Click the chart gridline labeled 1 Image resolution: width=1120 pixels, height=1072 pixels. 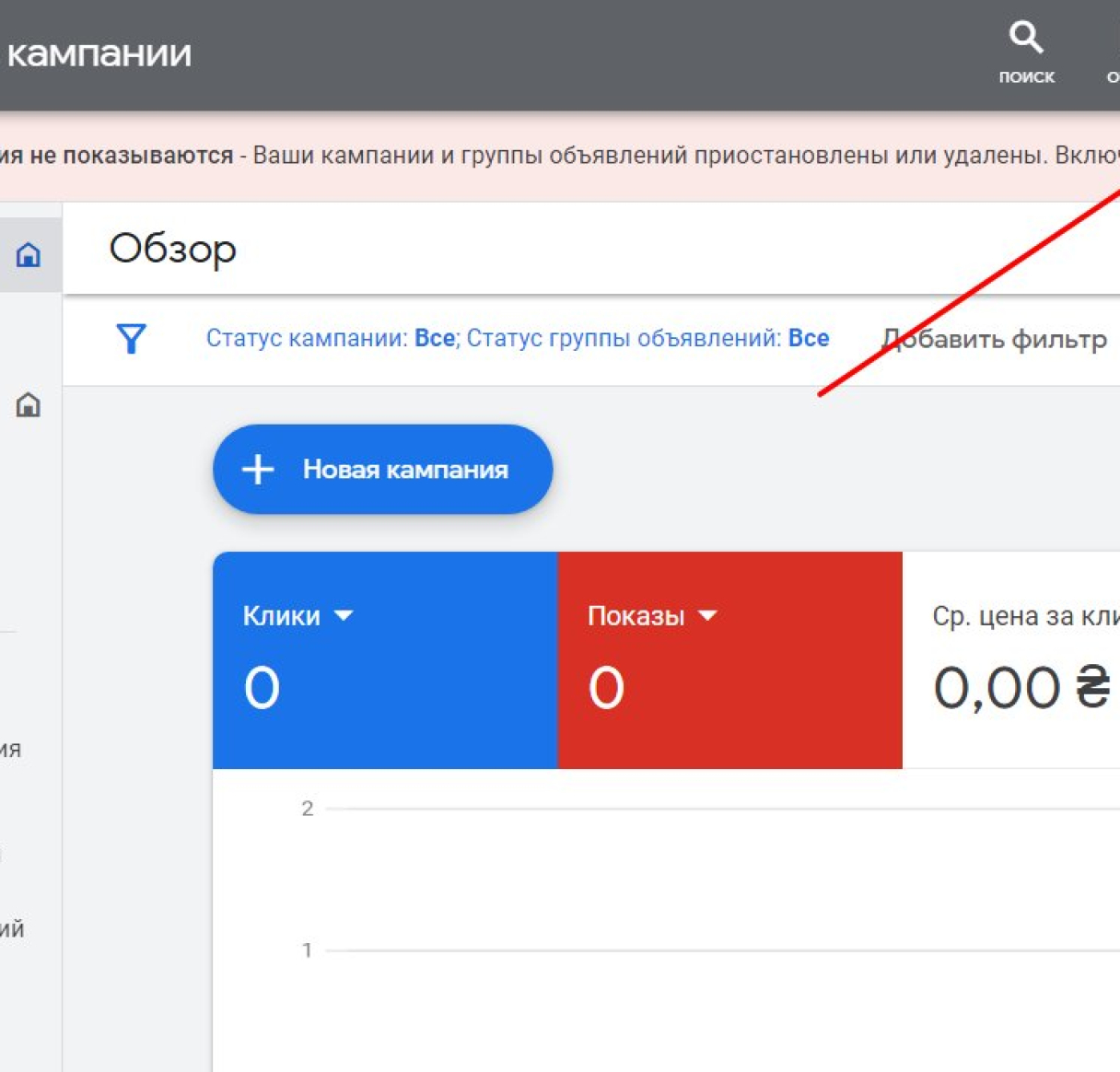[x=718, y=950]
